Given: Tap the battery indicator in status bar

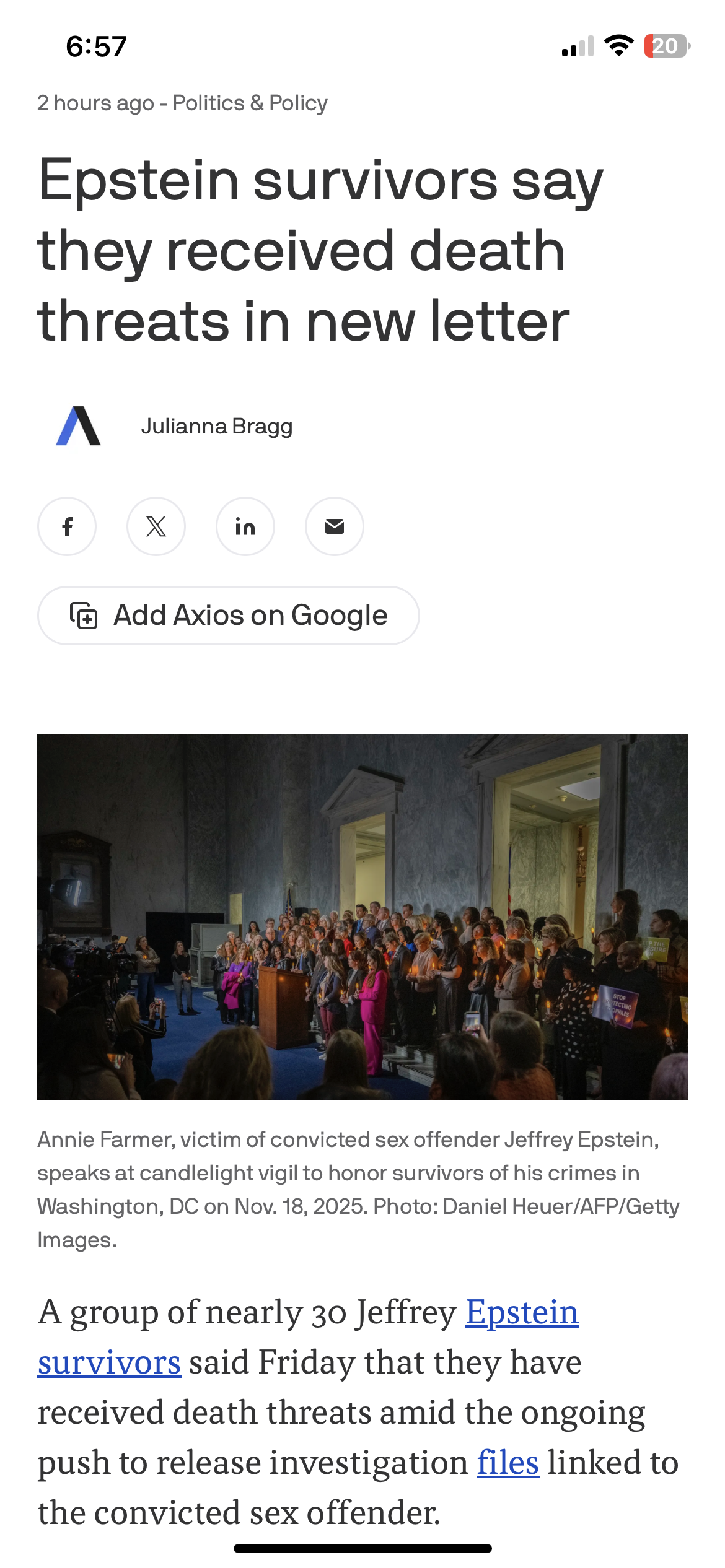Looking at the screenshot, I should 667,46.
